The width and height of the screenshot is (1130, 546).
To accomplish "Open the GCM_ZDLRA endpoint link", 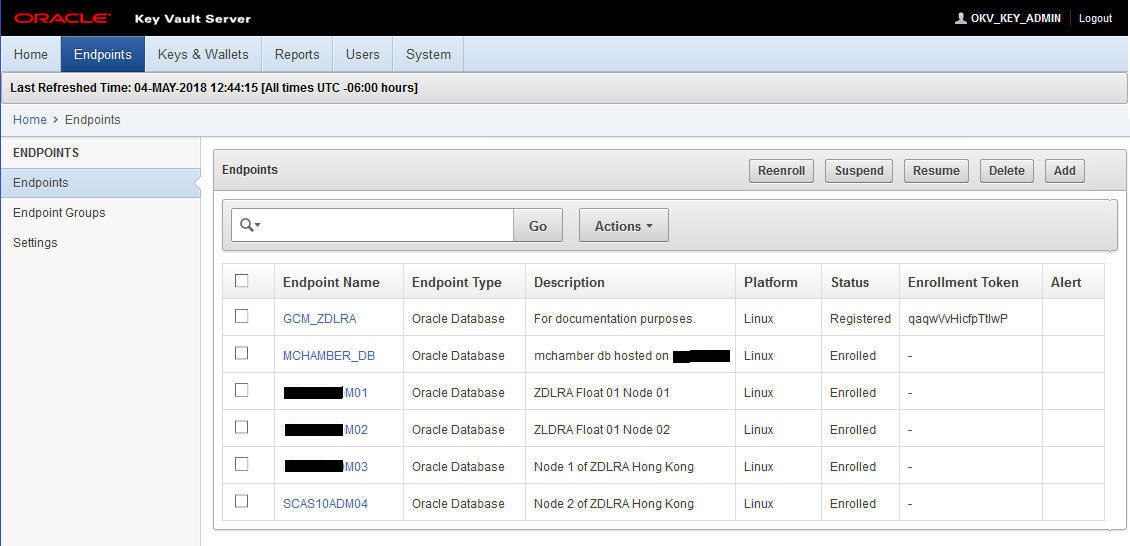I will click(x=319, y=318).
